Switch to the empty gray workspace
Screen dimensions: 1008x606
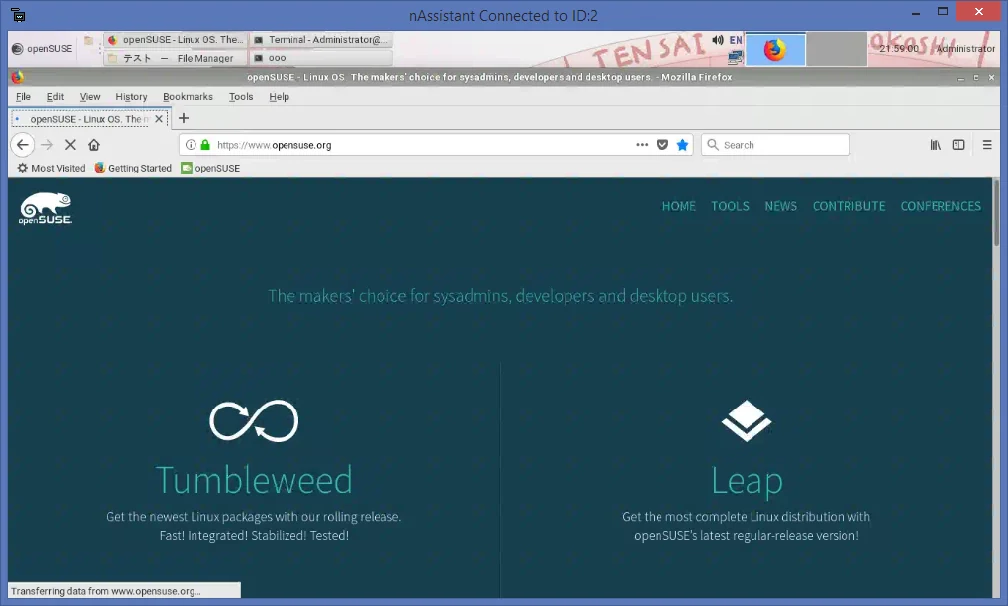click(x=836, y=49)
